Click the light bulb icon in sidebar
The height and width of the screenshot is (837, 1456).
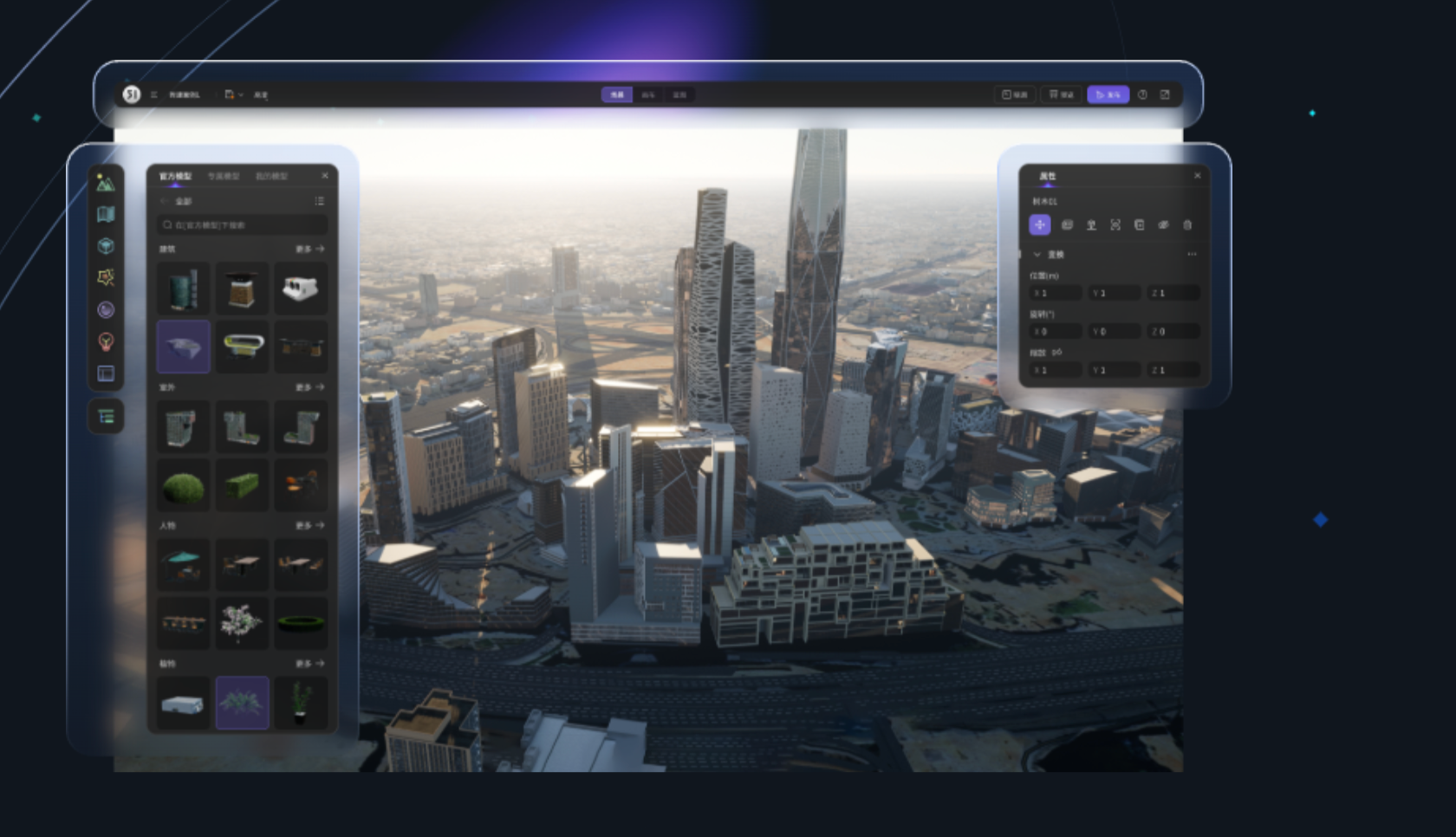[x=106, y=341]
